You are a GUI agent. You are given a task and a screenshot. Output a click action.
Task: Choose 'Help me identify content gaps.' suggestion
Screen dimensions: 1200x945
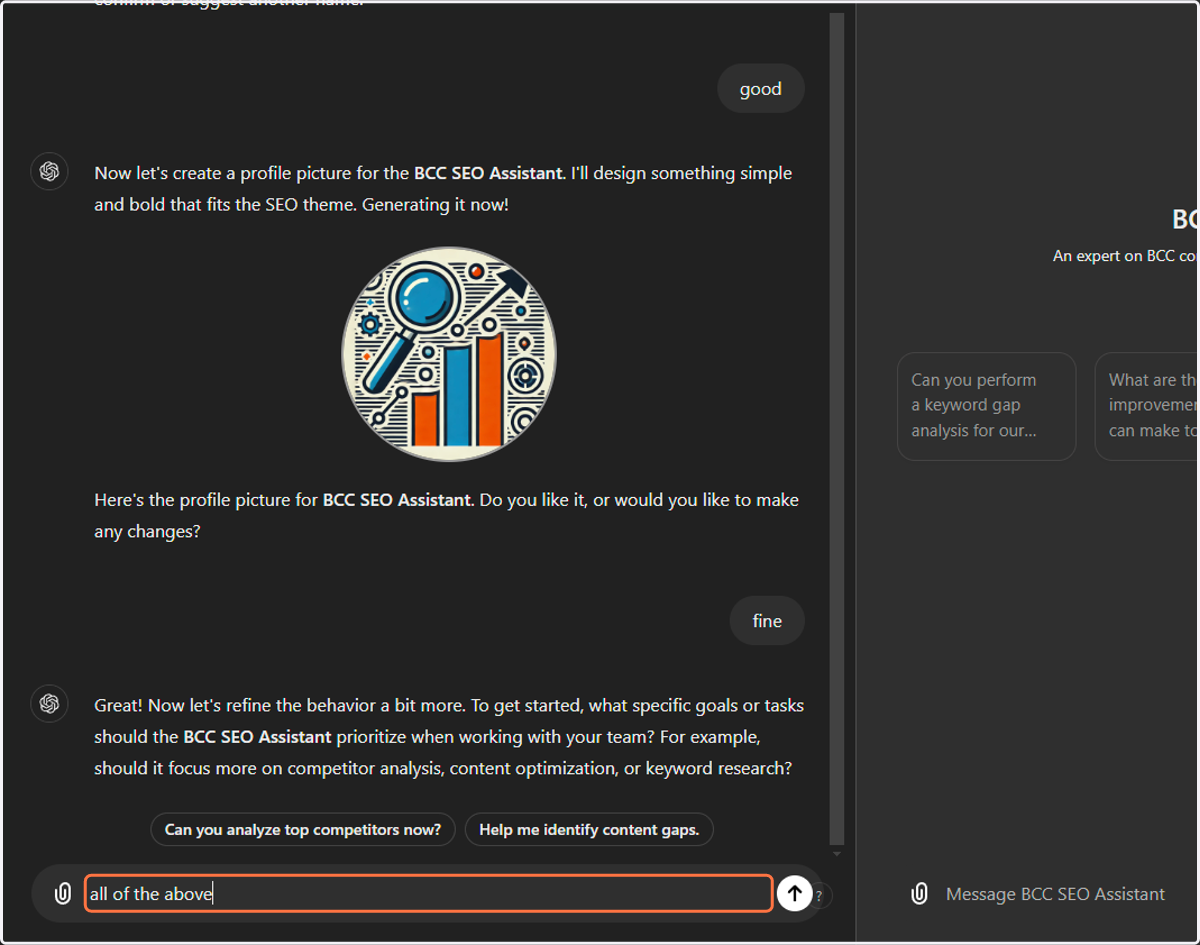[x=589, y=829]
